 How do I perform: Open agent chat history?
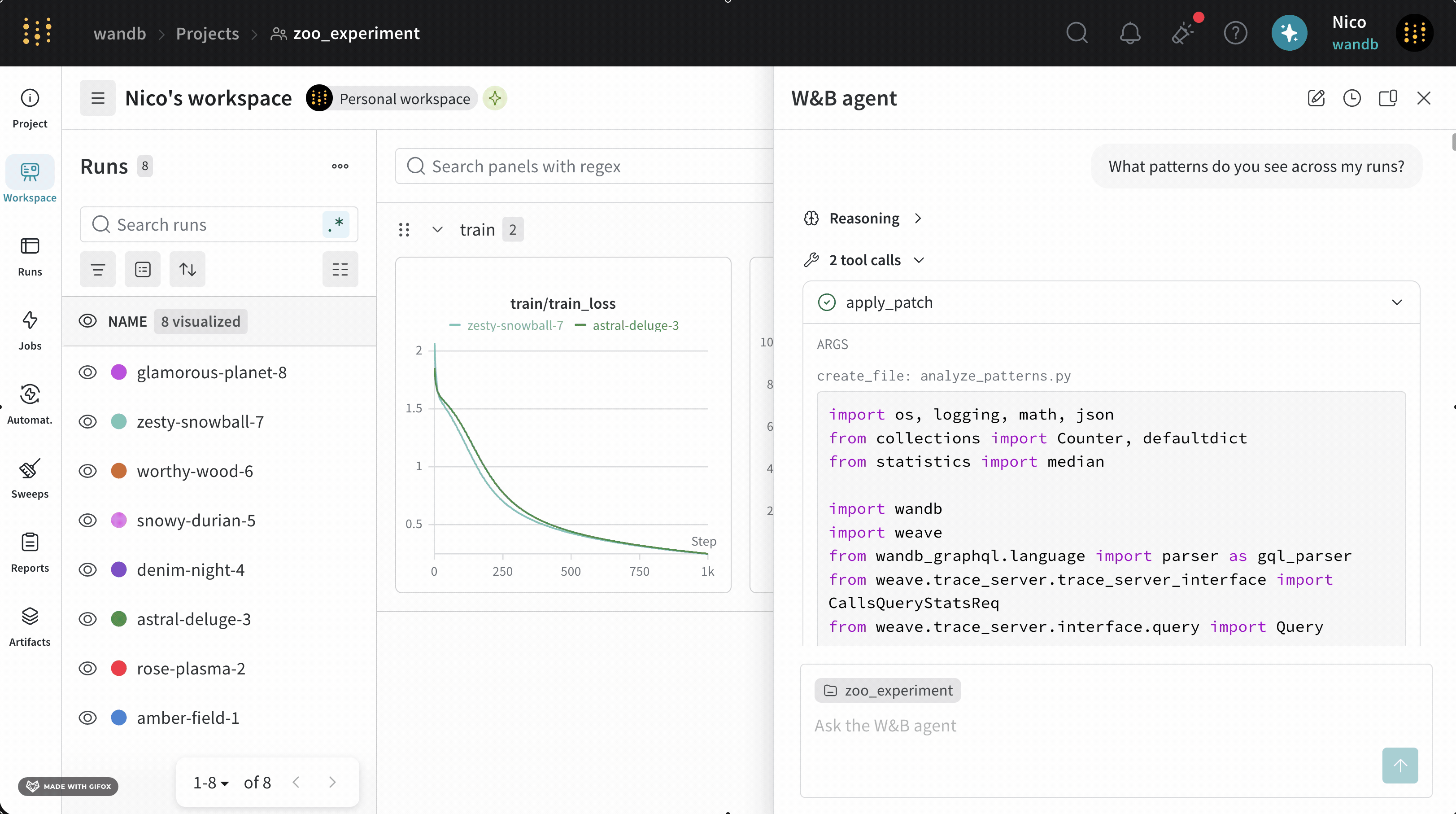click(1352, 98)
